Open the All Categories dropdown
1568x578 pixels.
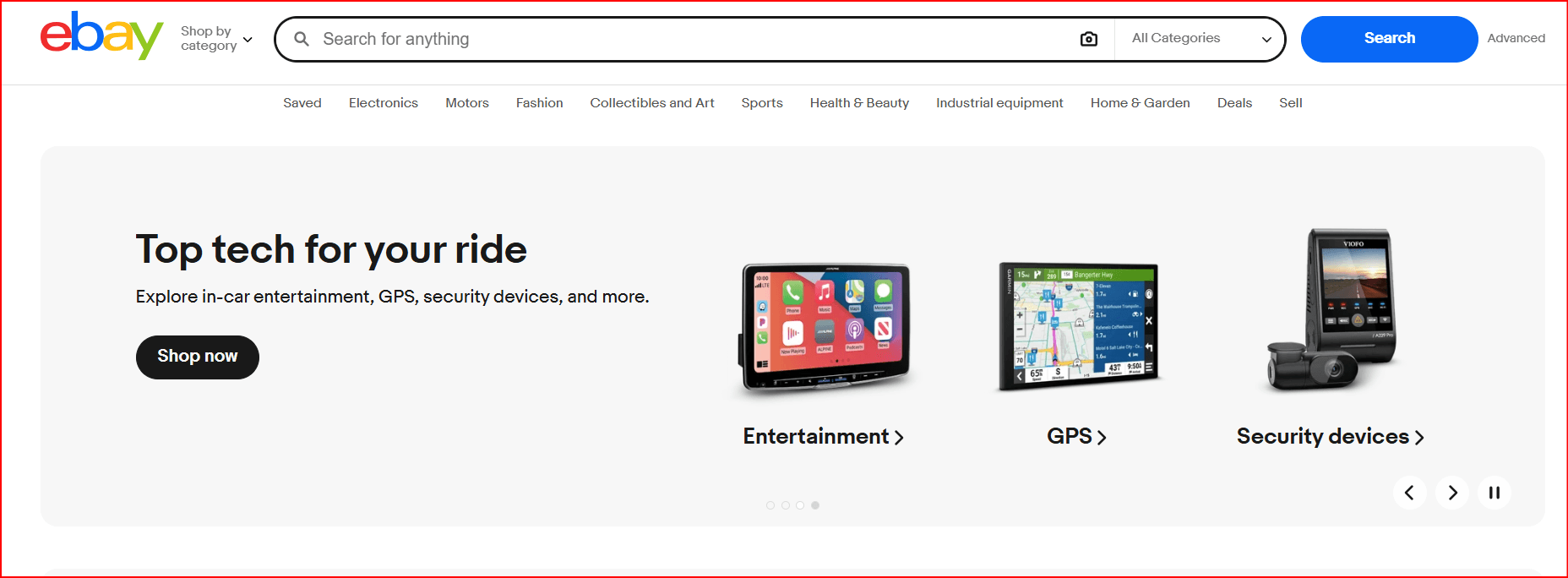[x=1200, y=39]
